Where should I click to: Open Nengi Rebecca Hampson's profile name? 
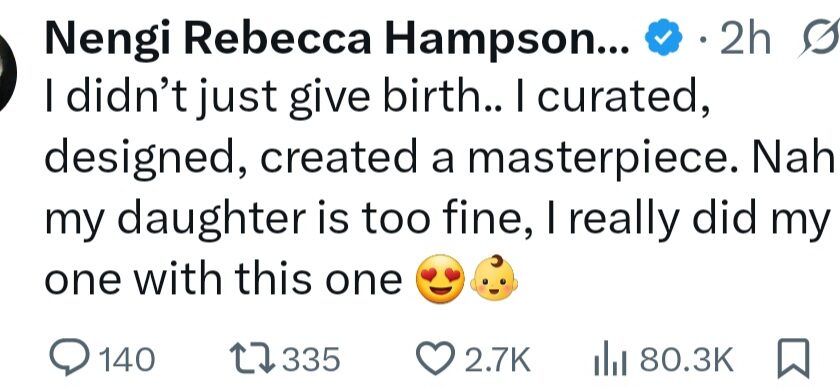coord(338,41)
